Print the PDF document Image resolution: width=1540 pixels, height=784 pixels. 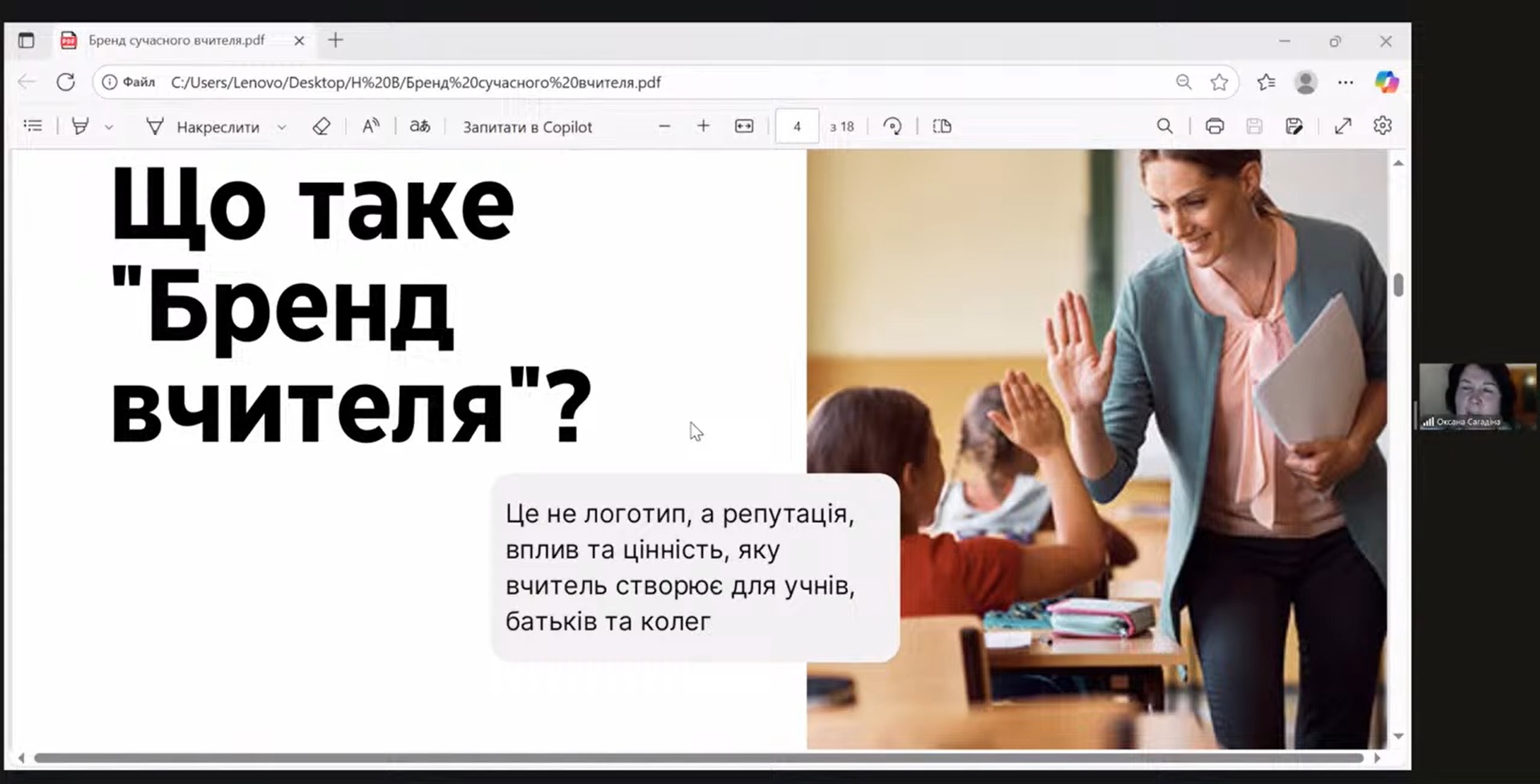click(x=1214, y=126)
